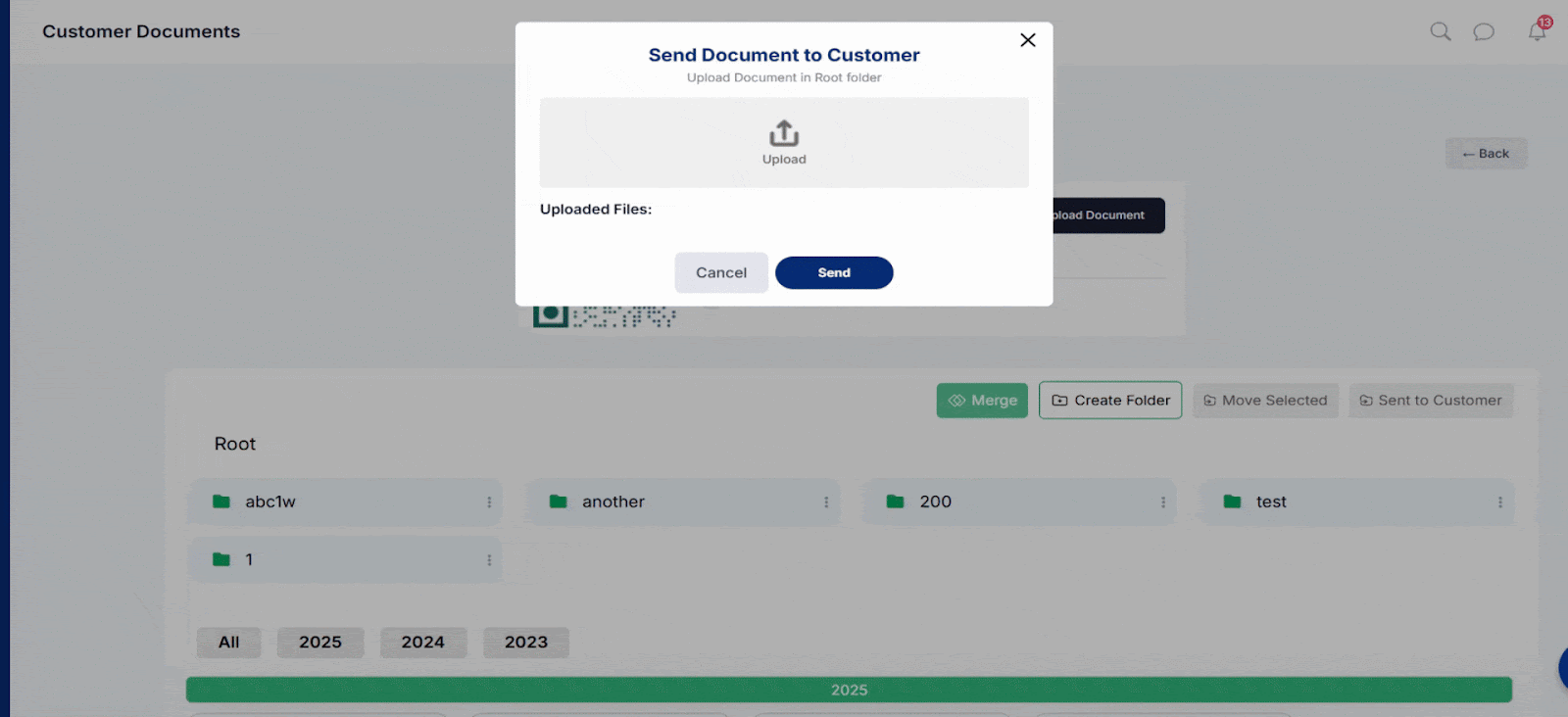Open the notifications bell icon
The width and height of the screenshot is (1568, 717).
pyautogui.click(x=1537, y=31)
